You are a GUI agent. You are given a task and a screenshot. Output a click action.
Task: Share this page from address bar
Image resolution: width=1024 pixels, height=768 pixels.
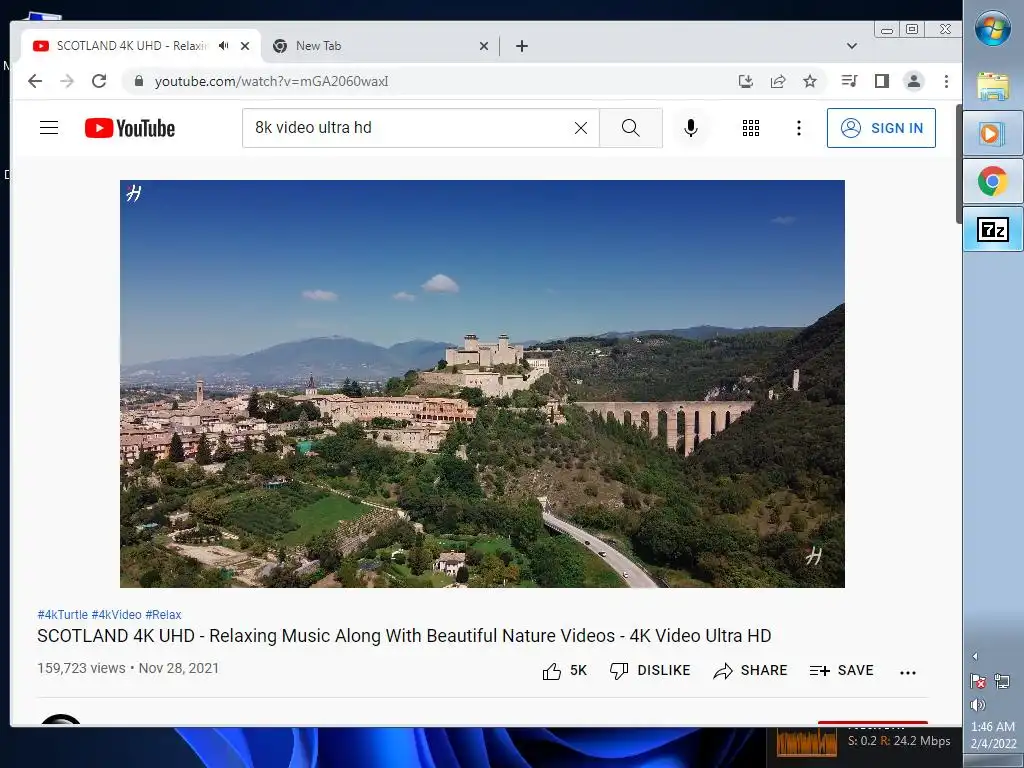click(778, 81)
